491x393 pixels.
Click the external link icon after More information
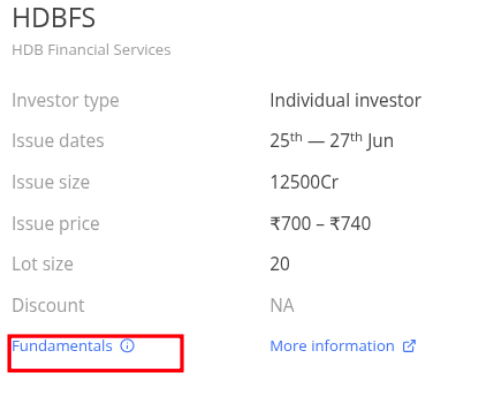[409, 346]
